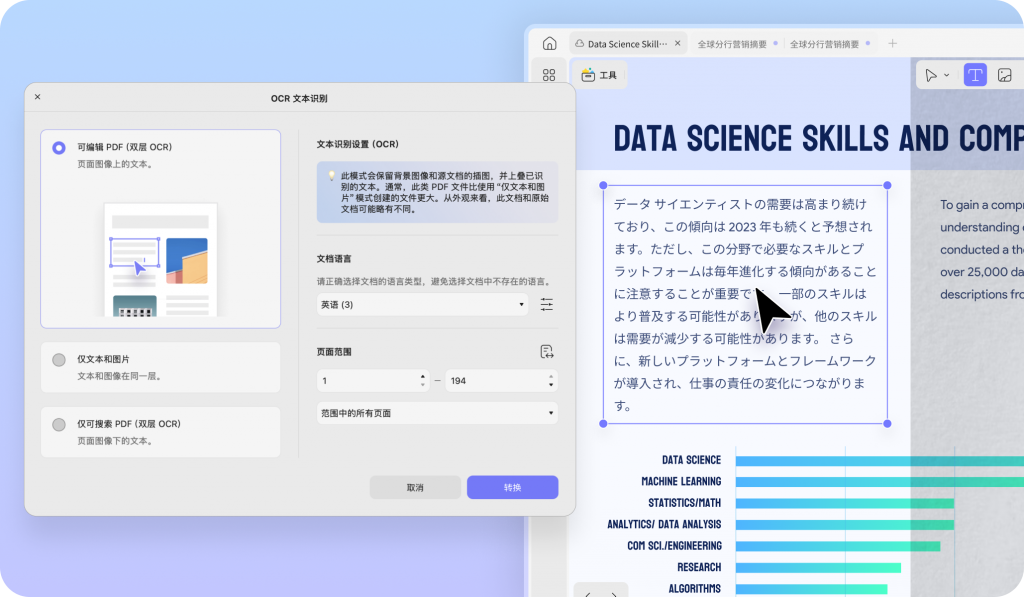The height and width of the screenshot is (597, 1024).
Task: Click the 文本识别设置 (OCR) heading
Action: point(357,144)
